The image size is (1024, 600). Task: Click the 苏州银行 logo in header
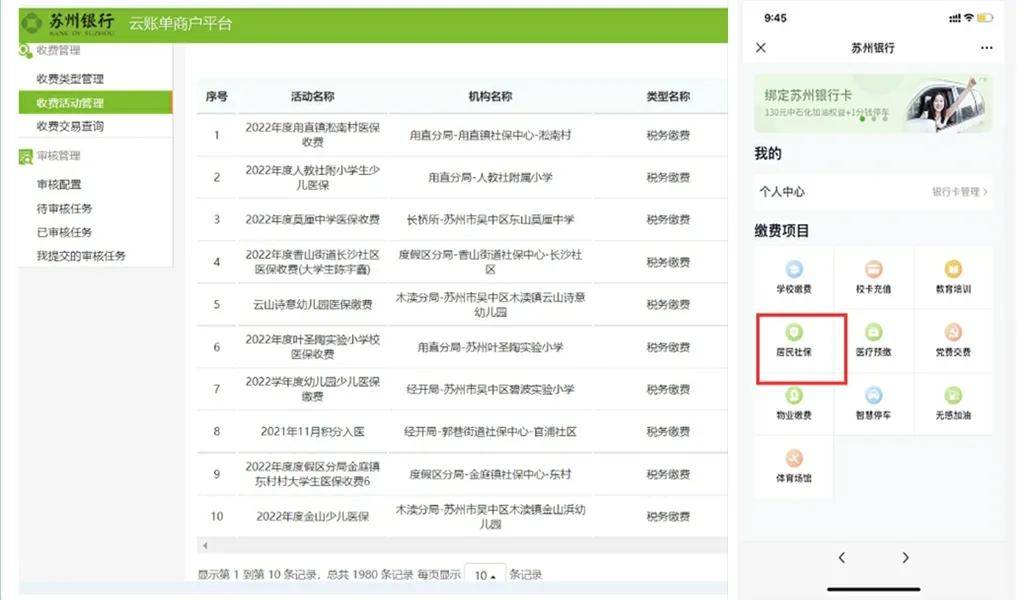[x=67, y=24]
